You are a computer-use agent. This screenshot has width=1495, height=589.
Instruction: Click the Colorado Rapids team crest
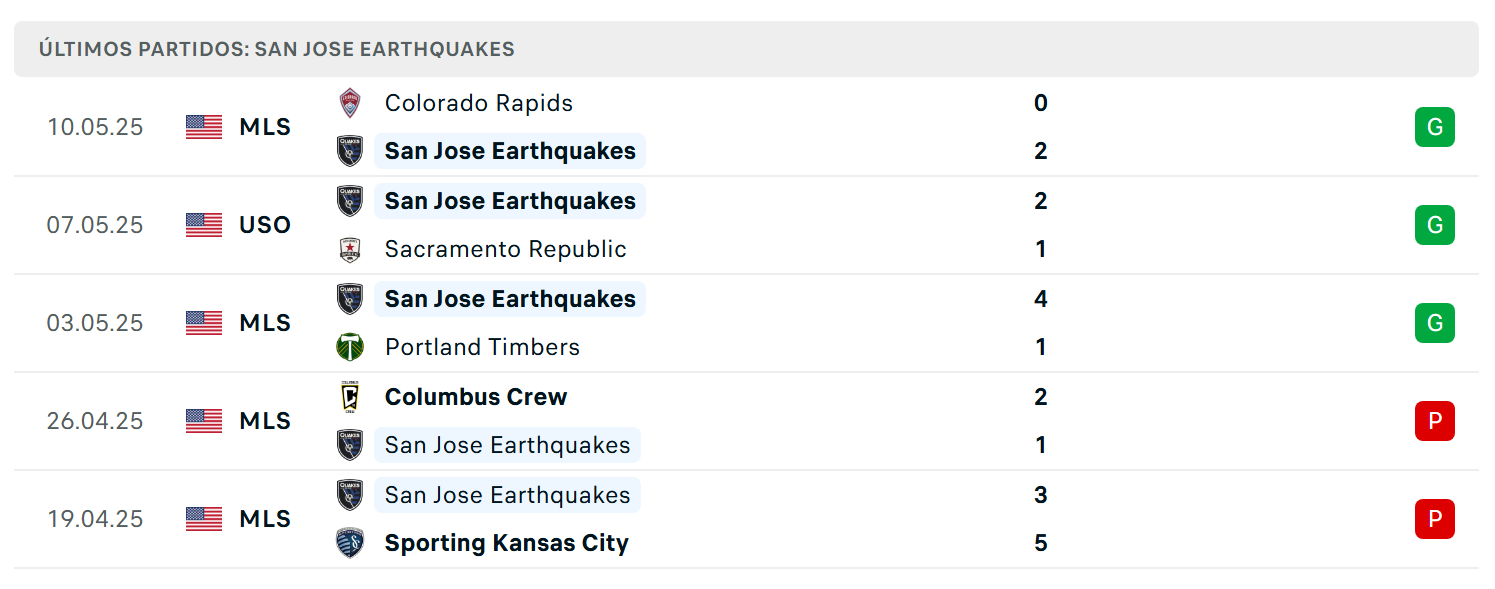(349, 103)
